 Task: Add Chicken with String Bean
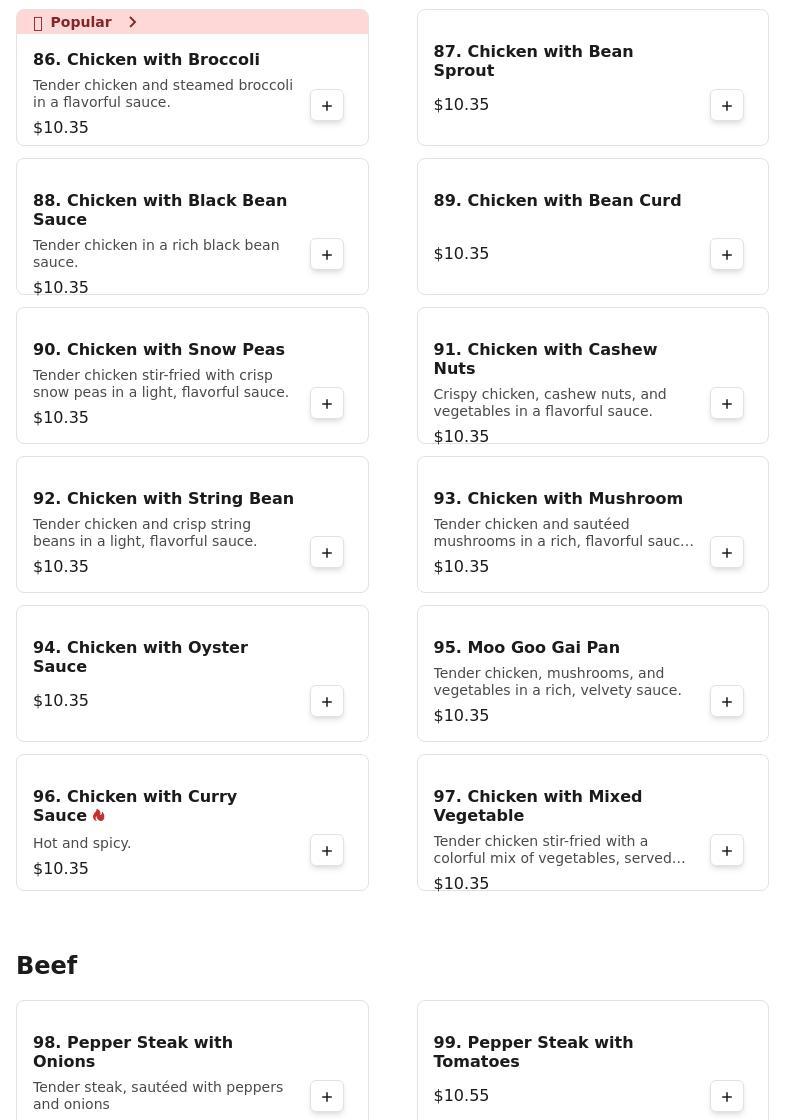click(x=327, y=553)
